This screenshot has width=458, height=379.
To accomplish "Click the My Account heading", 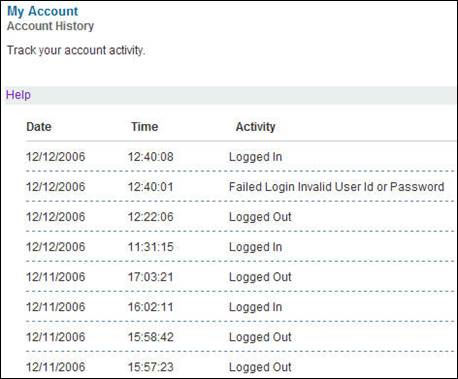I will [43, 11].
